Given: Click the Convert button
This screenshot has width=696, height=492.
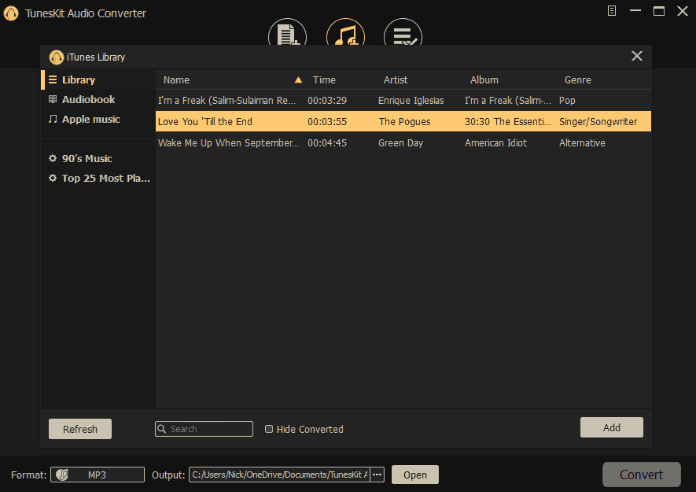Looking at the screenshot, I should coord(641,475).
